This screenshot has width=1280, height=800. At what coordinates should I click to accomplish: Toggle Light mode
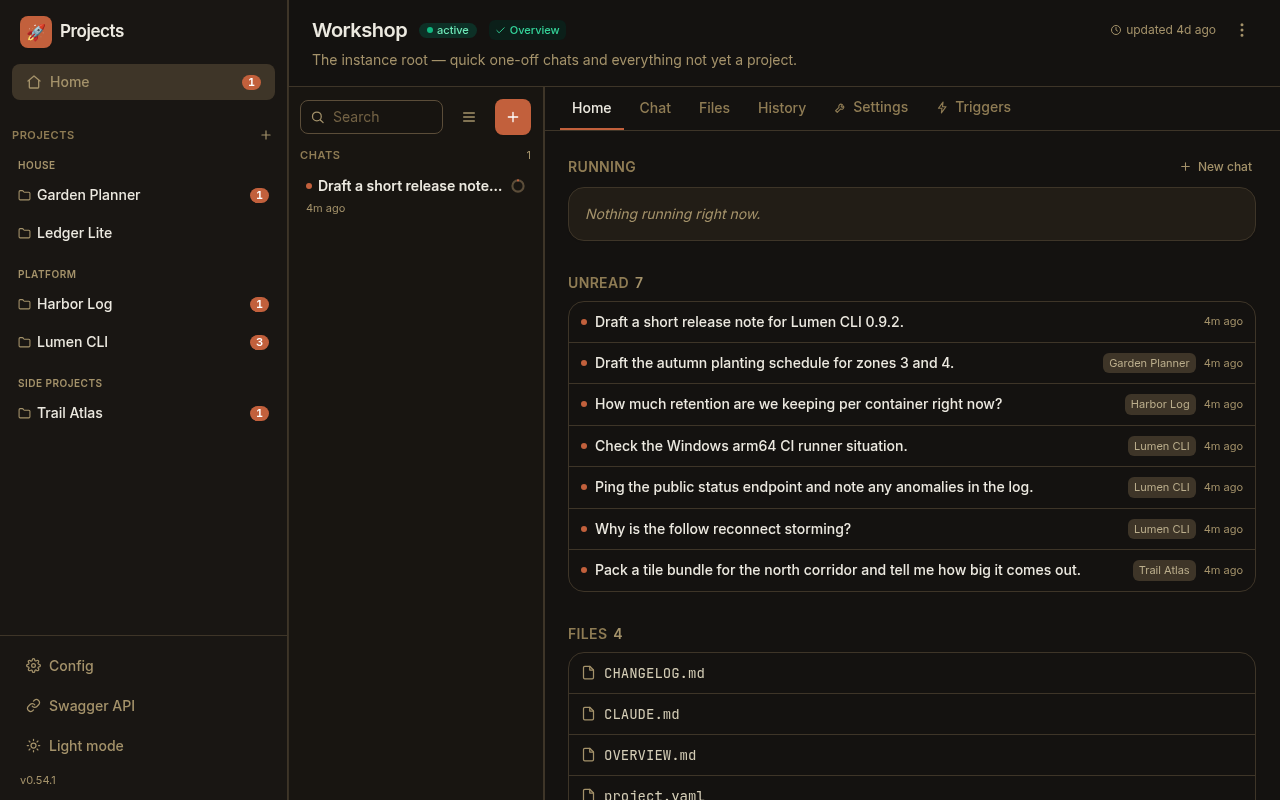pos(143,746)
